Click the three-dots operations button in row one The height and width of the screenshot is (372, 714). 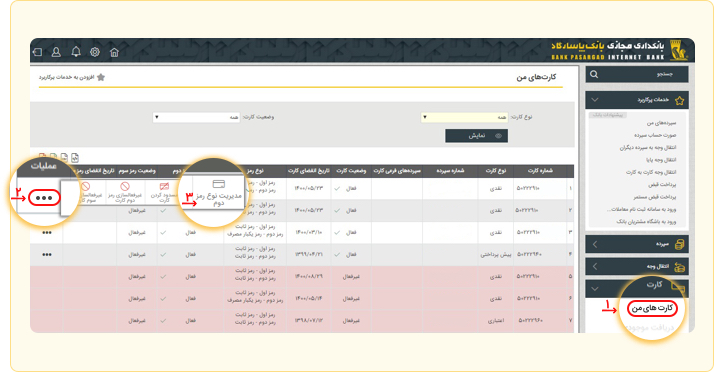coord(44,198)
